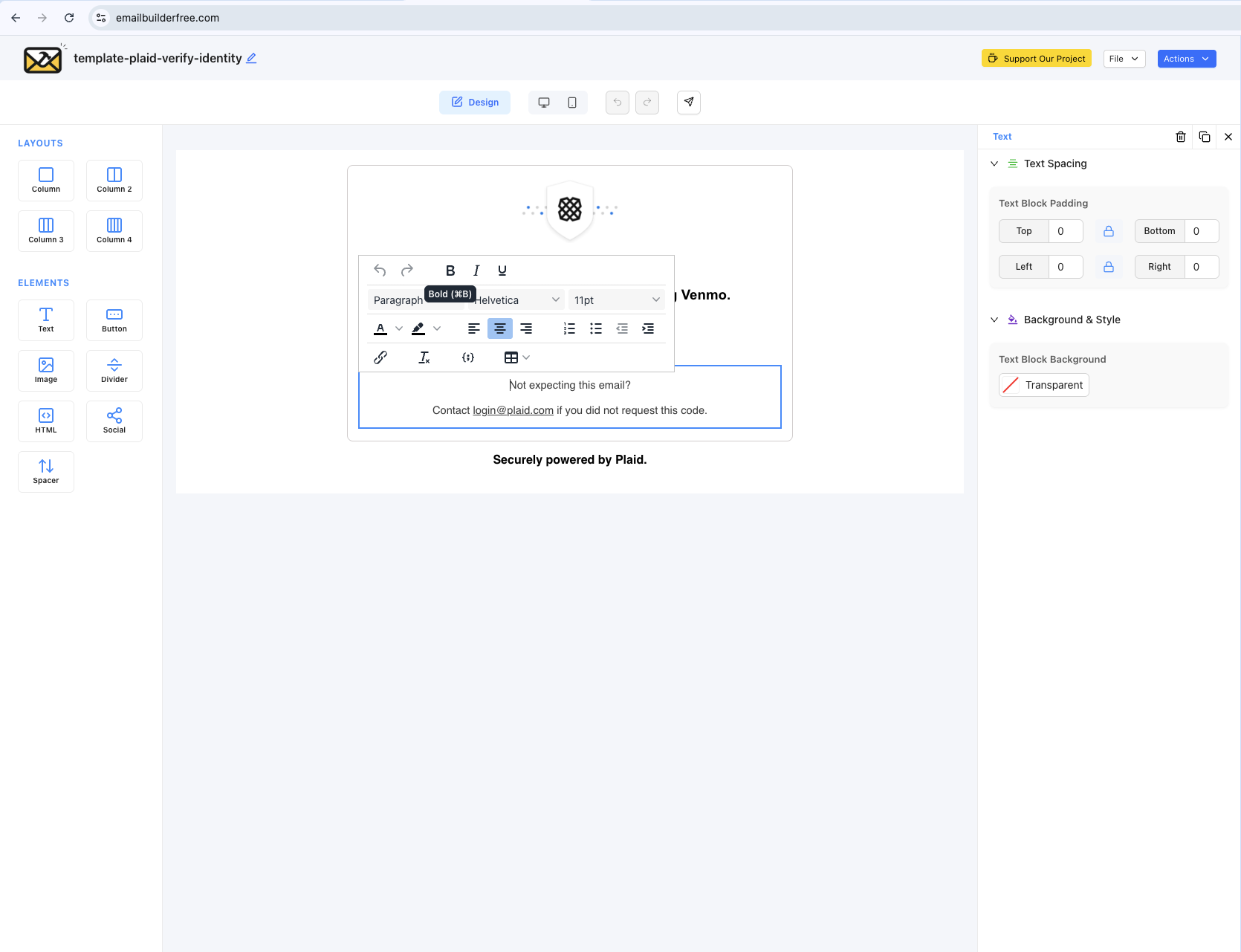Add an Image element
The width and height of the screenshot is (1241, 952).
click(x=45, y=370)
